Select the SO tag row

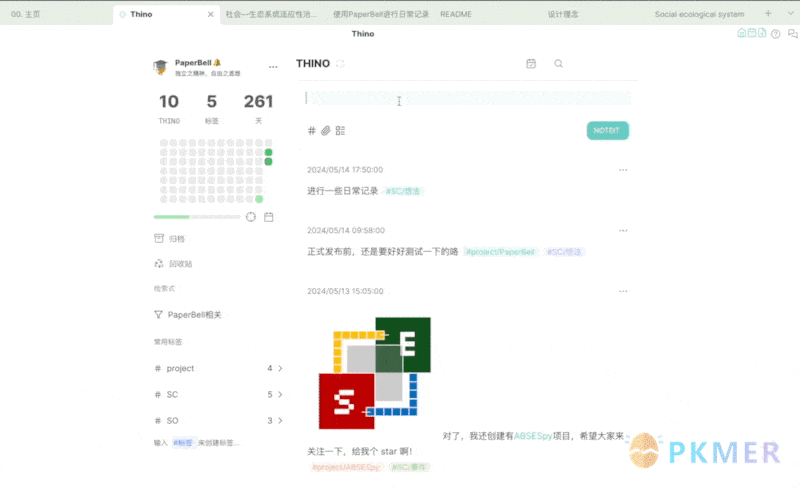point(218,421)
